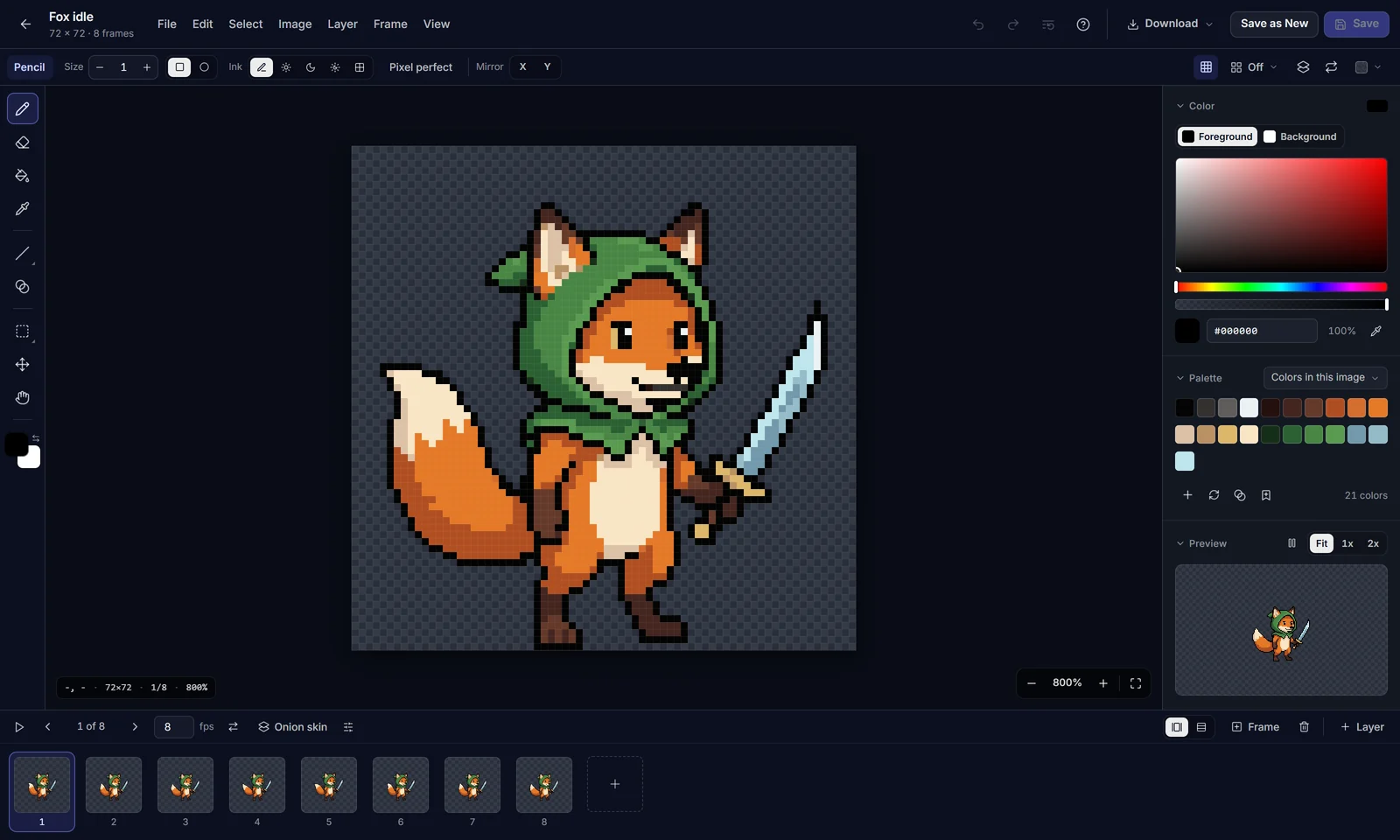Click the Redo arrow icon

[x=1013, y=24]
